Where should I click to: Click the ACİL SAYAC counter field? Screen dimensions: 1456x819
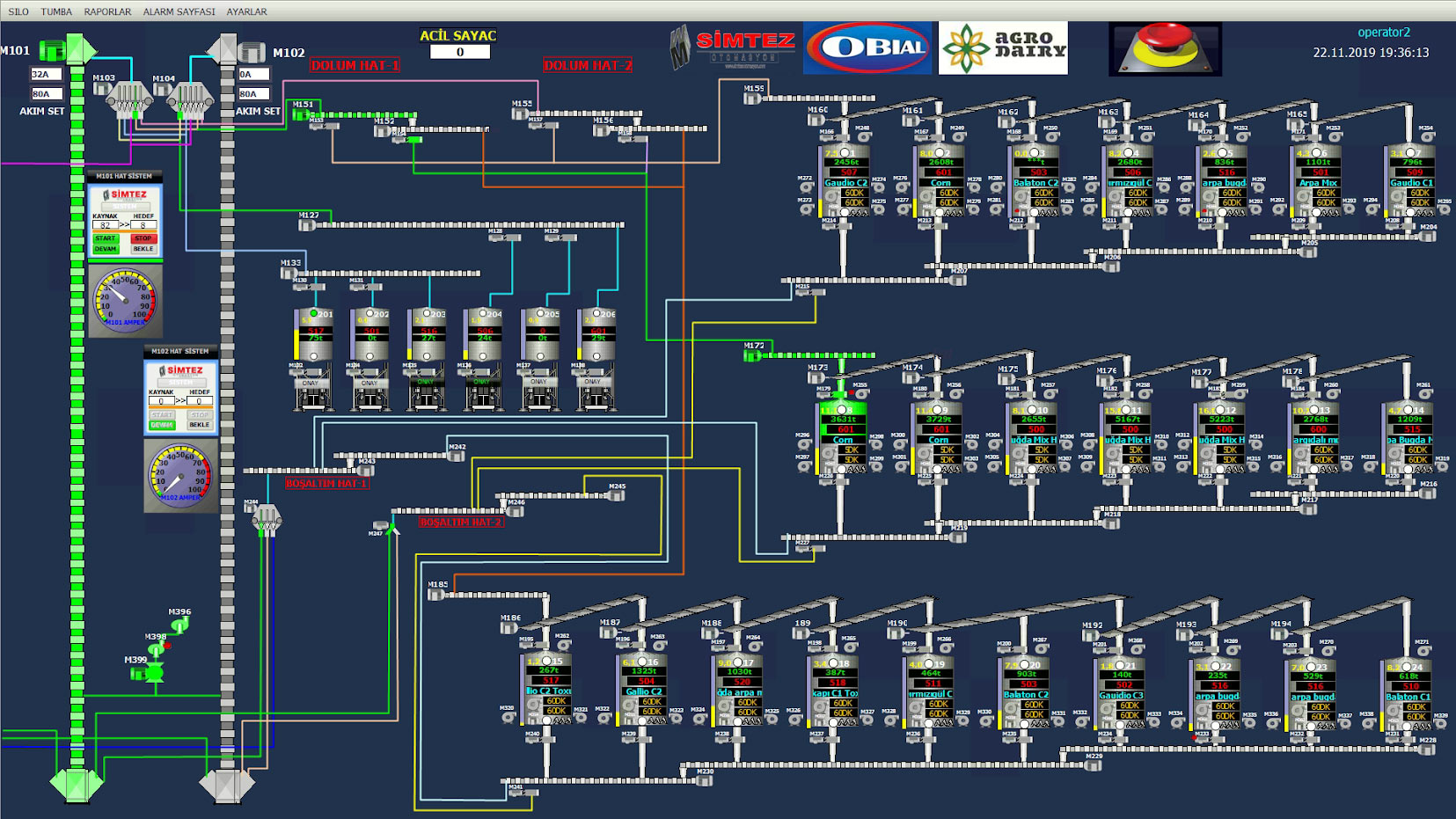click(x=459, y=52)
